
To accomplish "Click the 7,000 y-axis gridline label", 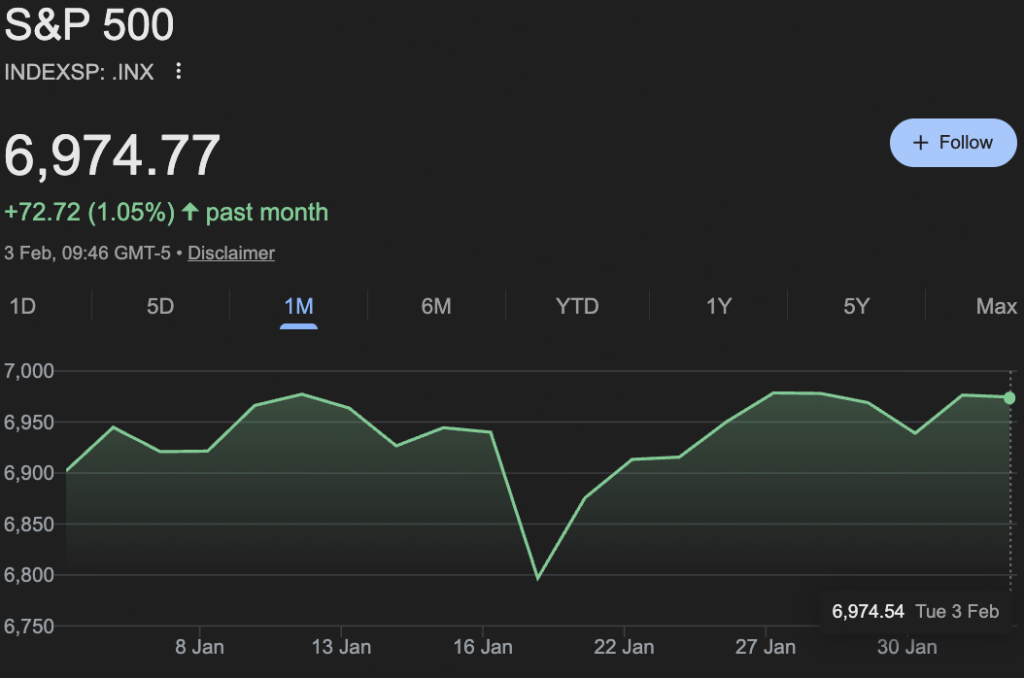I will 28,371.
